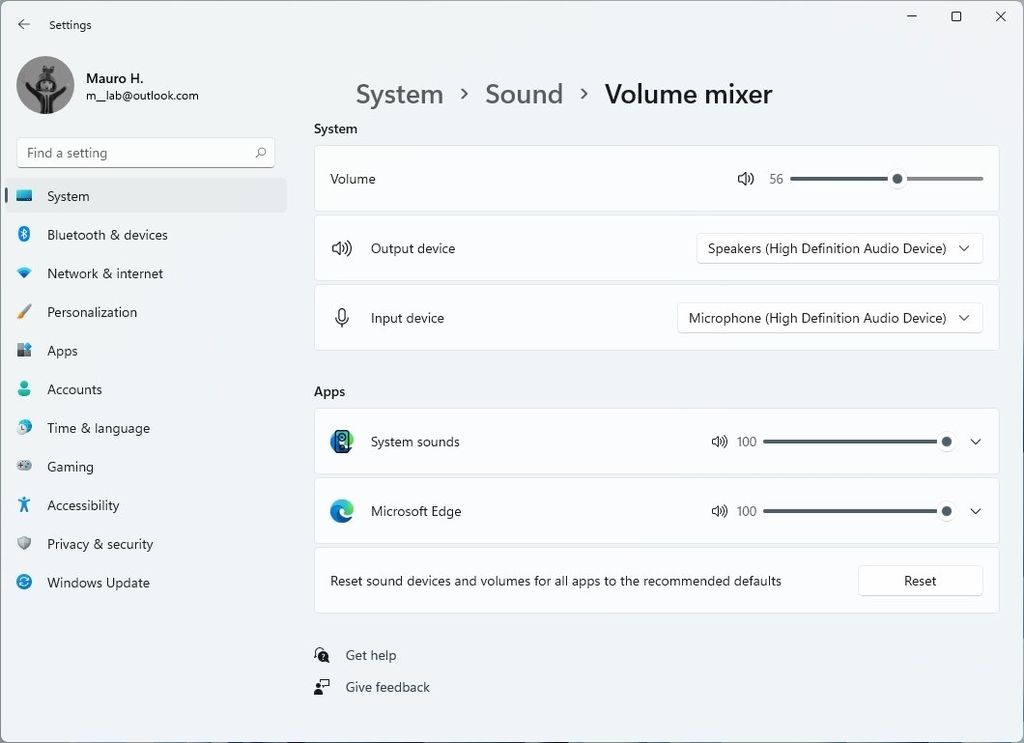The image size is (1024, 743).
Task: Open the Get help link
Action: [370, 655]
